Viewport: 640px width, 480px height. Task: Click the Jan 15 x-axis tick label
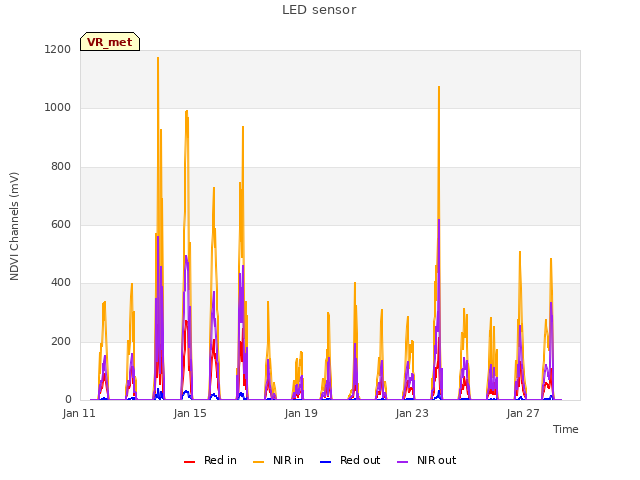(190, 413)
